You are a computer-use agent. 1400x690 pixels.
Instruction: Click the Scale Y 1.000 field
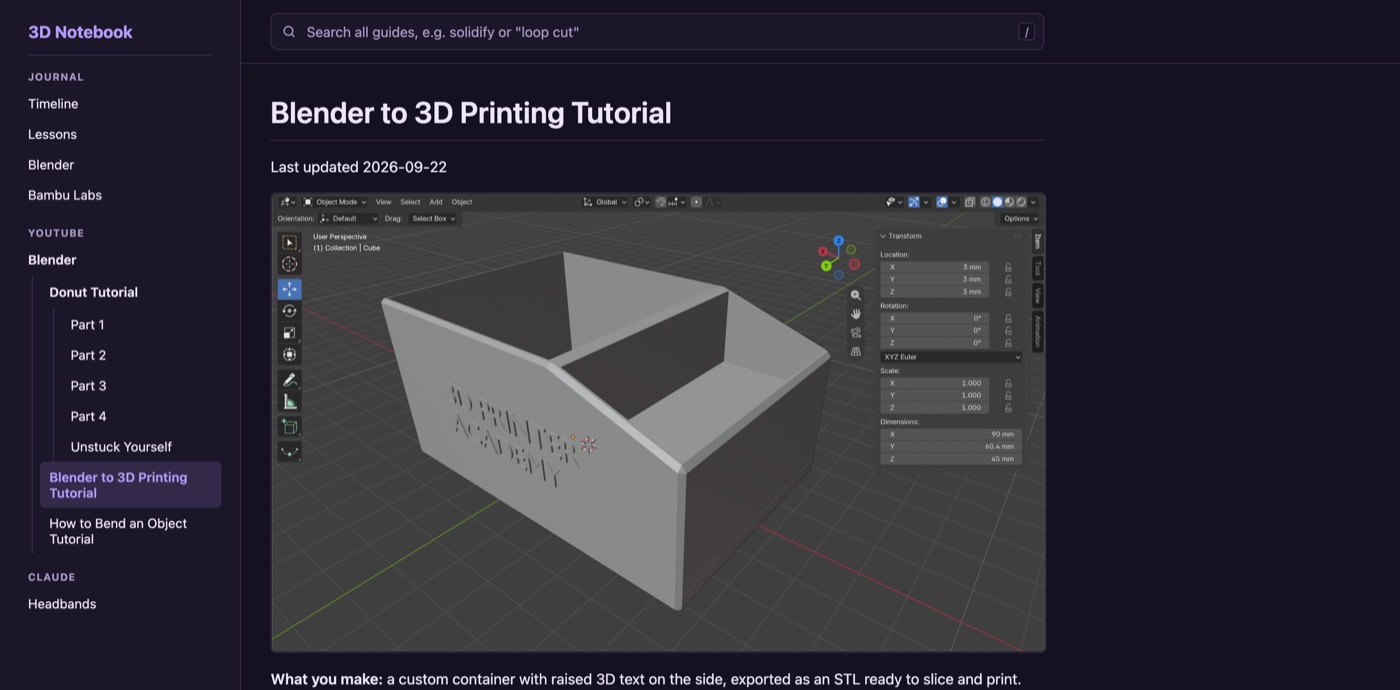[934, 395]
